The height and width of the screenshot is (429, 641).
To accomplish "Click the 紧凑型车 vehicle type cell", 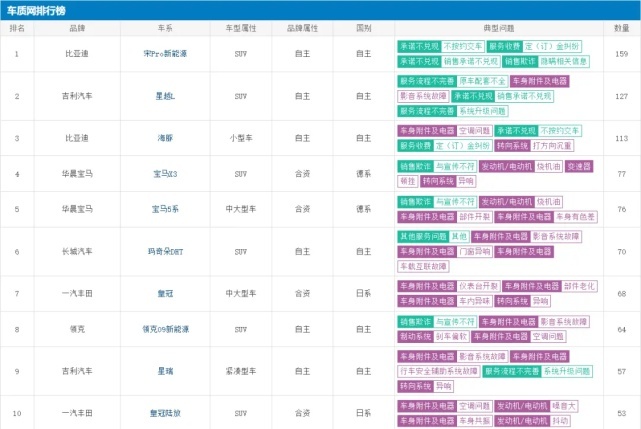I will pos(241,371).
